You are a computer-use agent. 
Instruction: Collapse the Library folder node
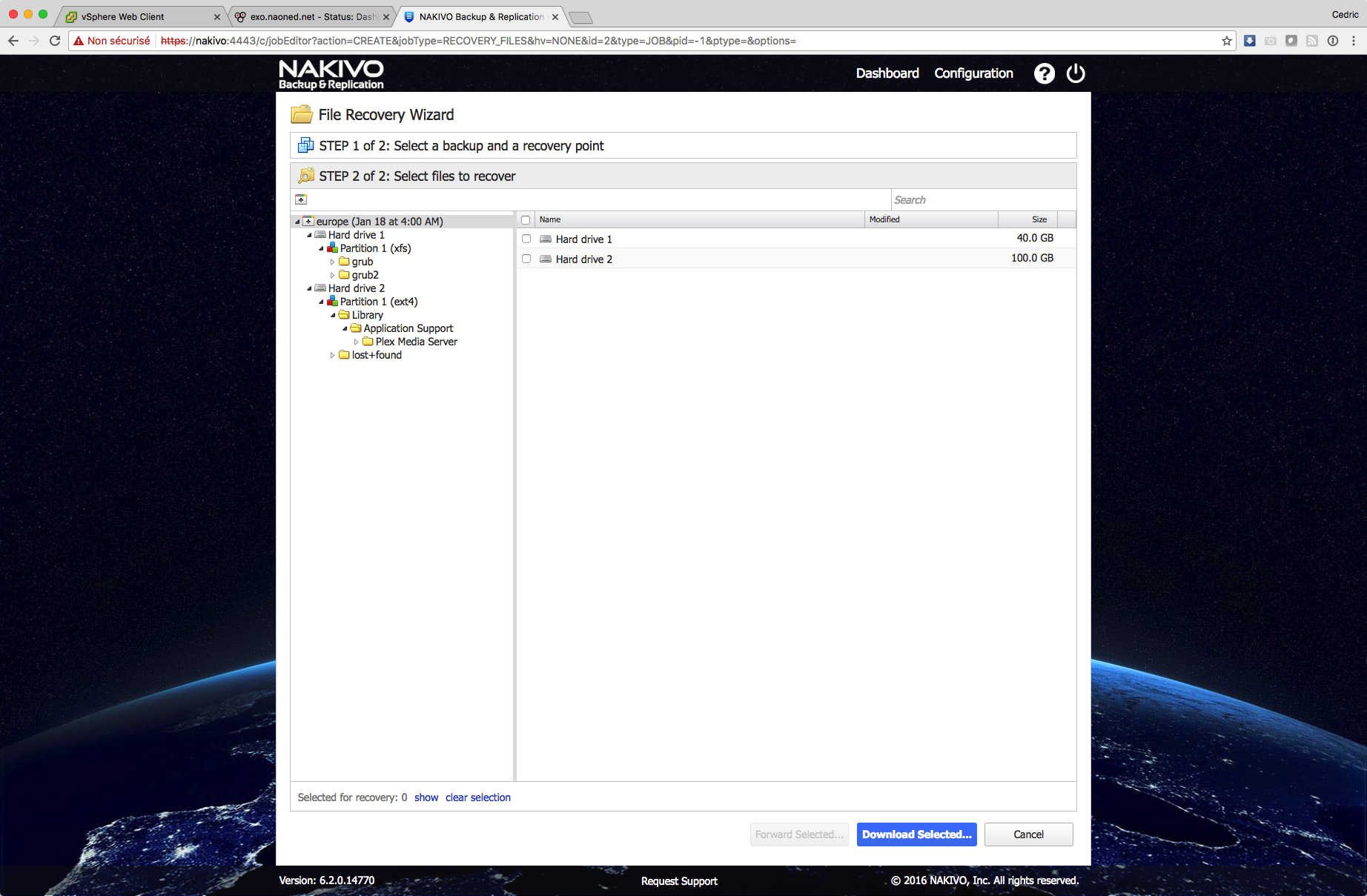tap(333, 315)
